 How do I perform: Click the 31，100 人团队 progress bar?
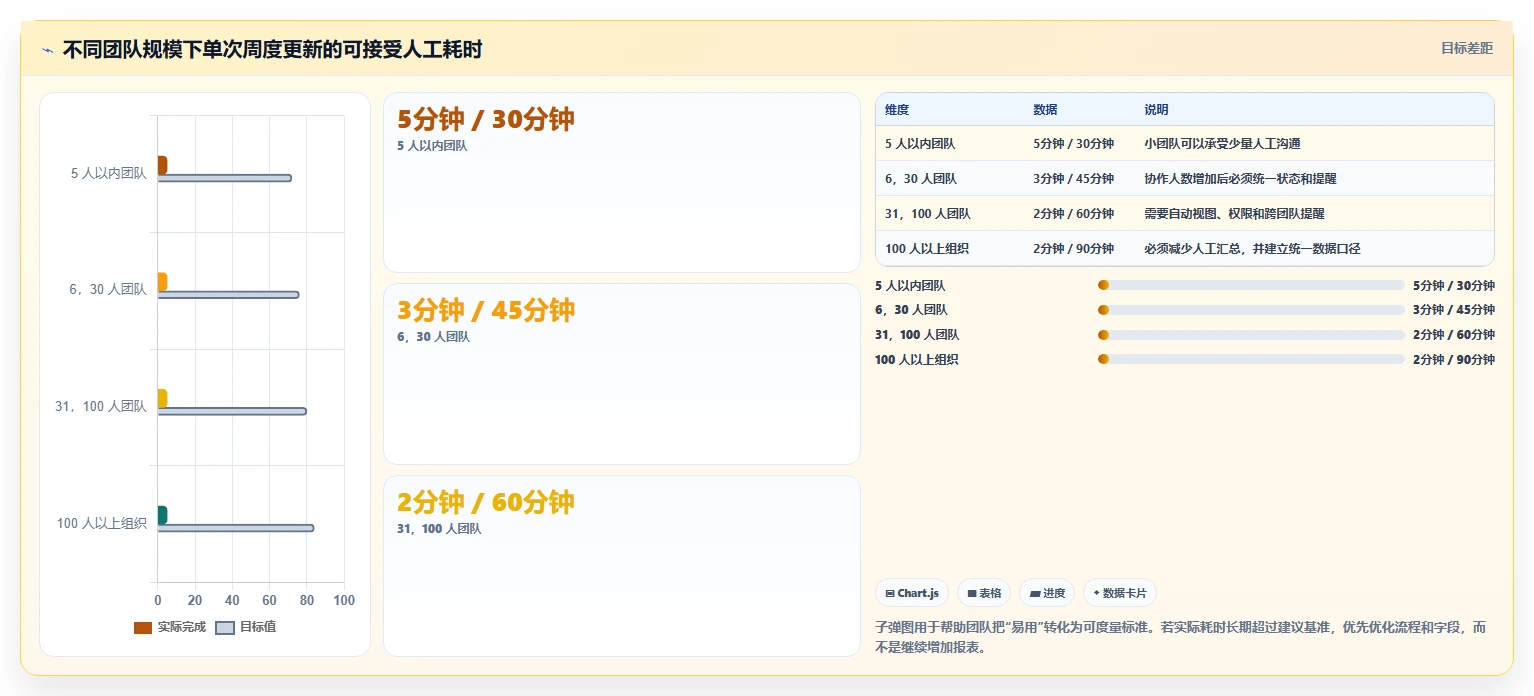(1251, 335)
